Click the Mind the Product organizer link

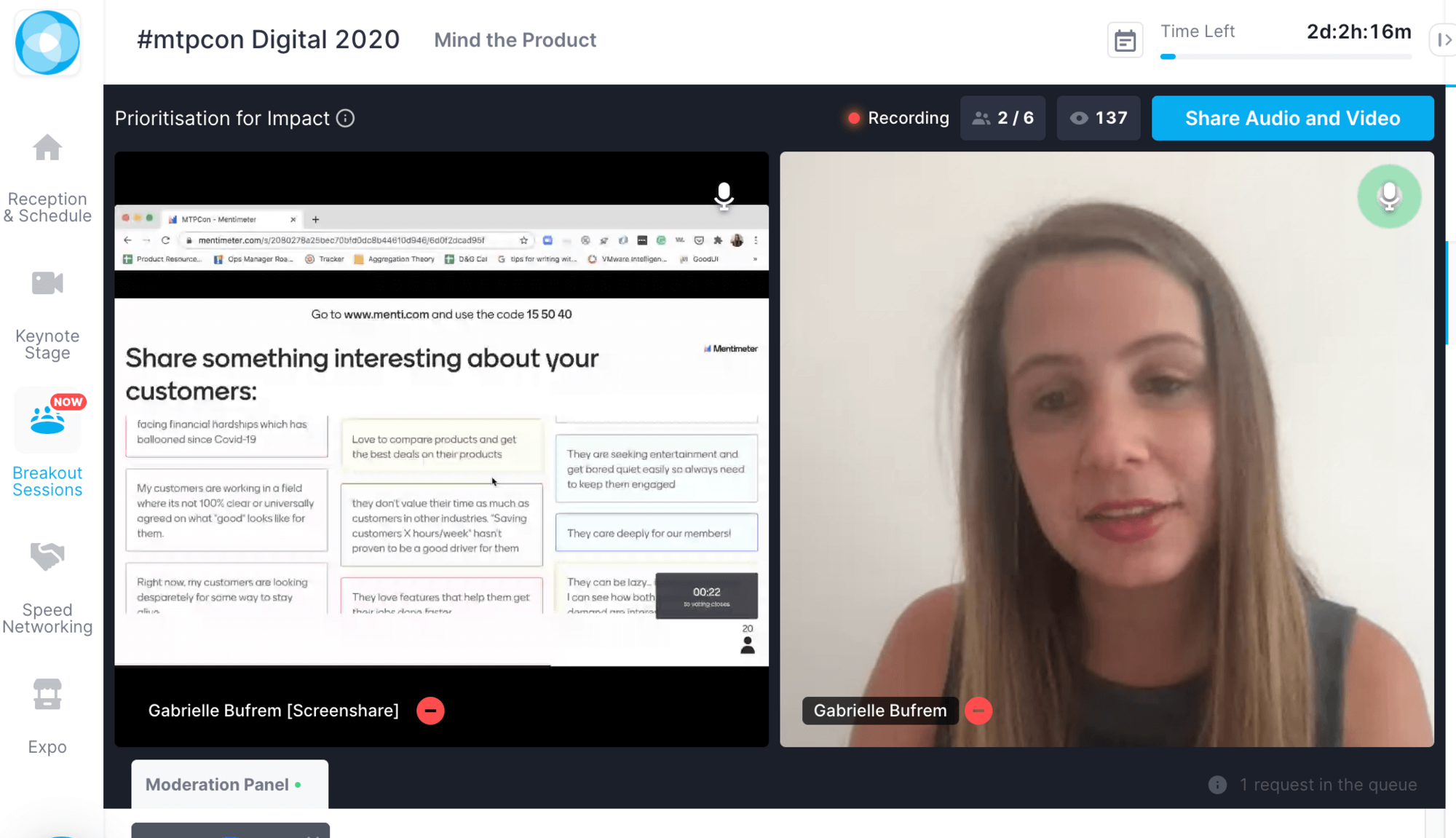[515, 40]
